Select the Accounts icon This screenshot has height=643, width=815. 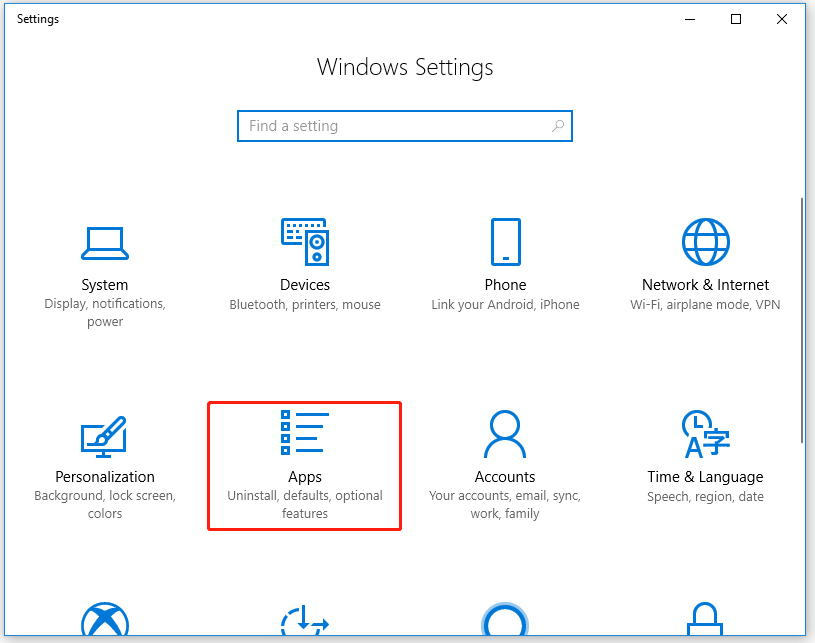[x=505, y=432]
